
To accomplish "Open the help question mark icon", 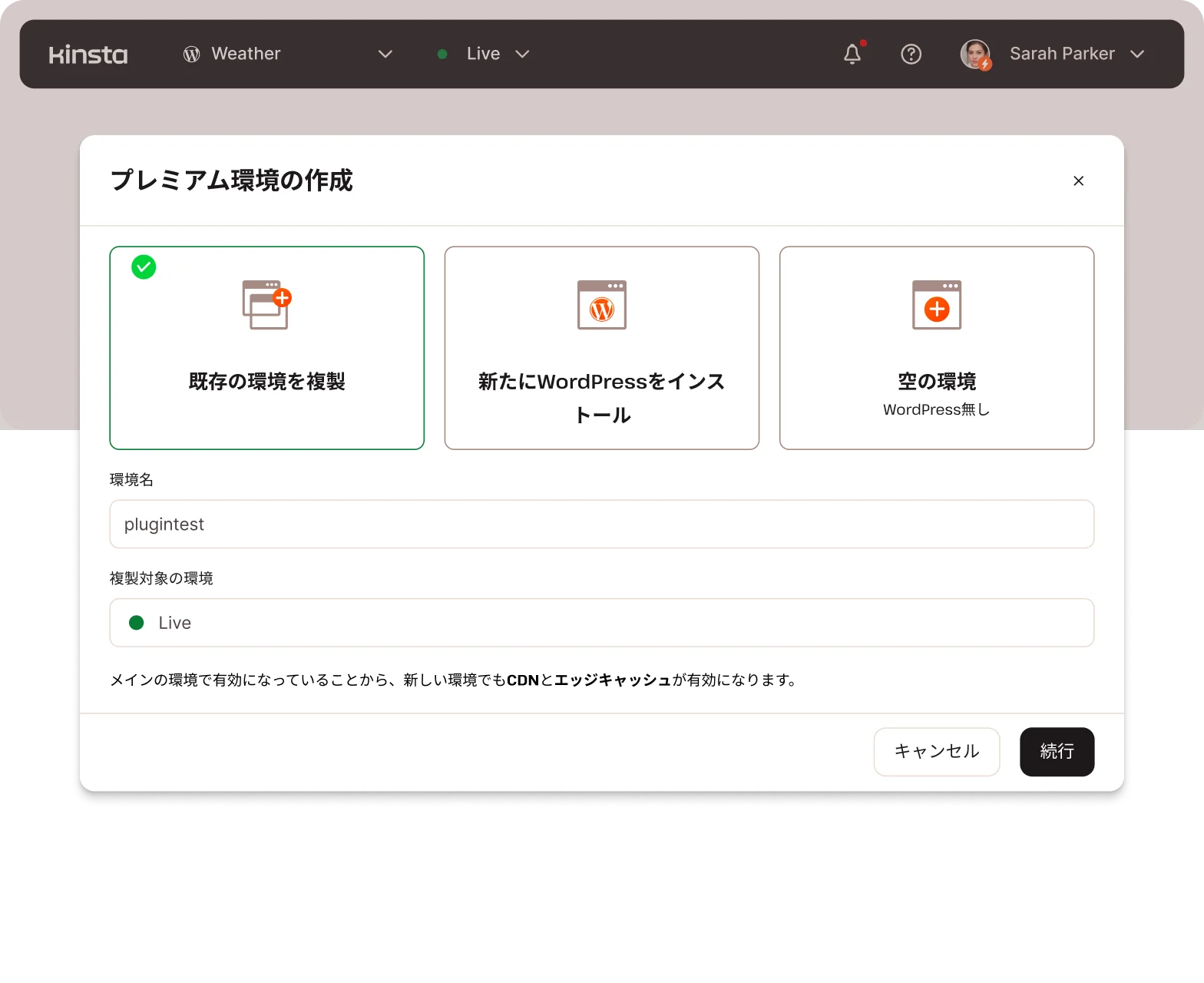I will pyautogui.click(x=911, y=54).
